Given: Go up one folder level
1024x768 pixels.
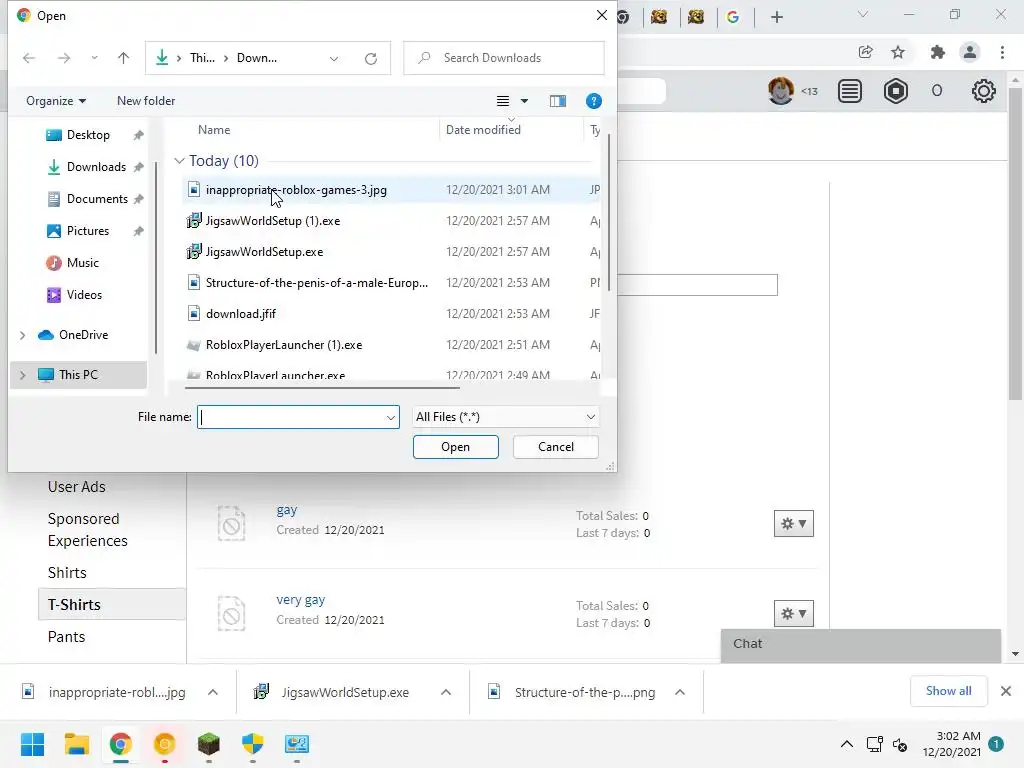Looking at the screenshot, I should [123, 58].
